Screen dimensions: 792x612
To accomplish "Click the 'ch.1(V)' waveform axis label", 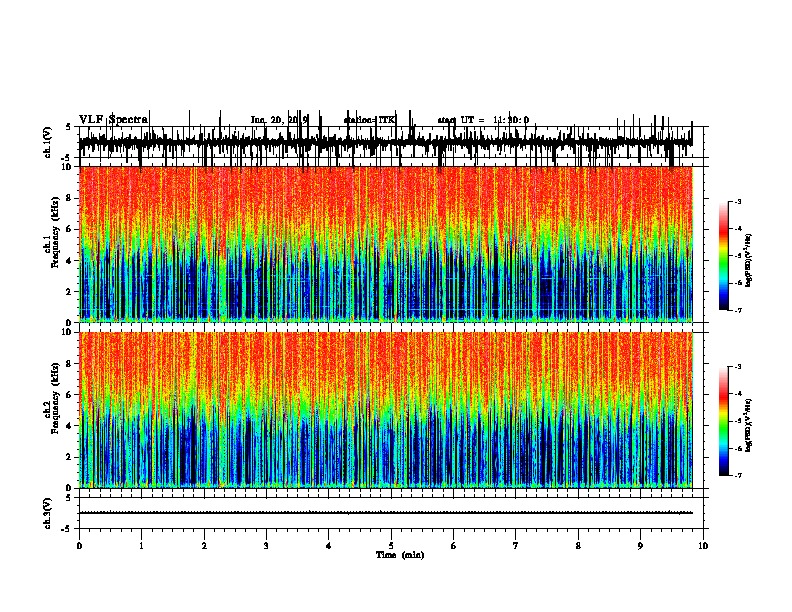I will (x=47, y=142).
